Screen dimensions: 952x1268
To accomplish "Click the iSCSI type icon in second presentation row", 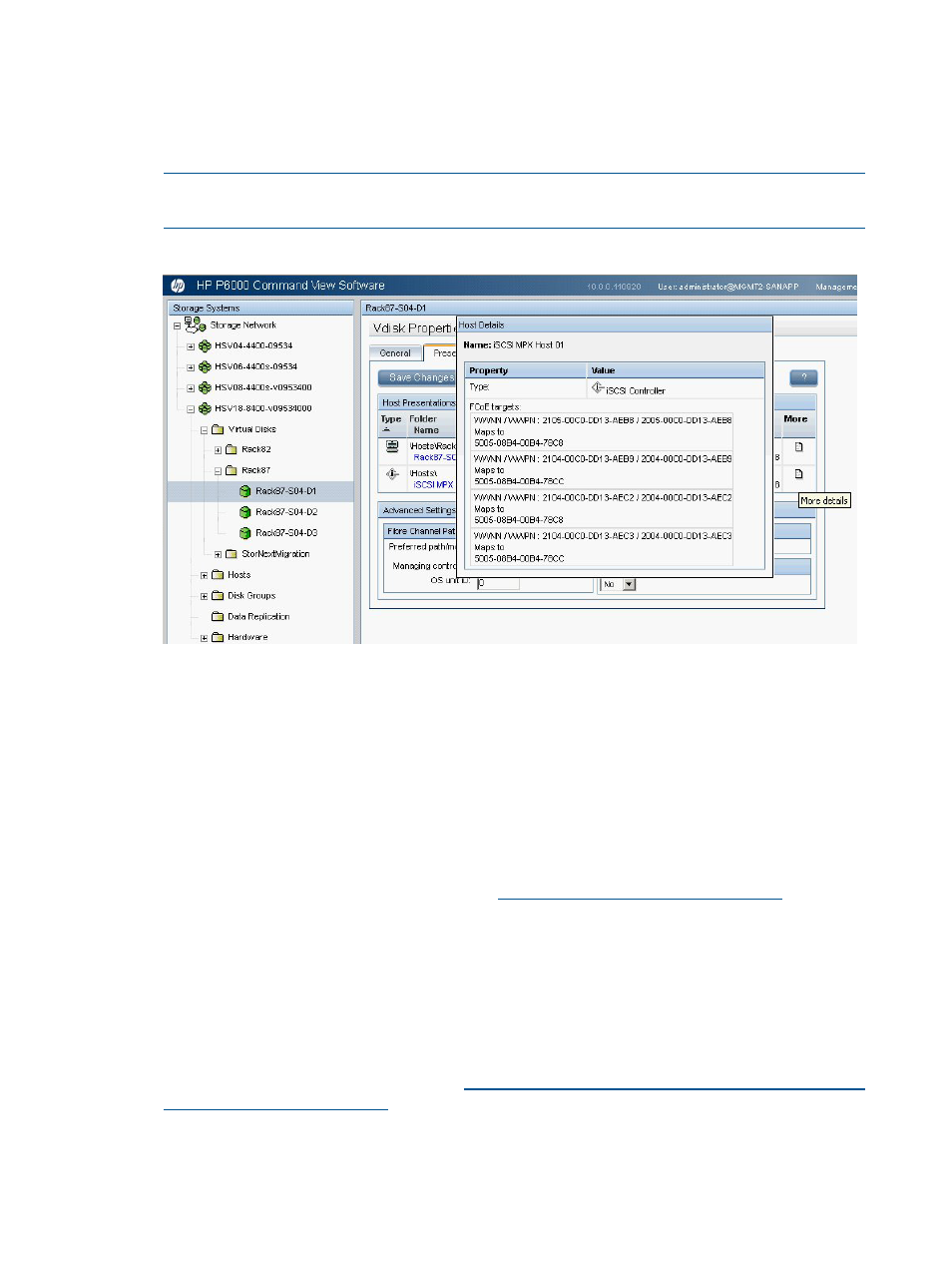I will [392, 474].
